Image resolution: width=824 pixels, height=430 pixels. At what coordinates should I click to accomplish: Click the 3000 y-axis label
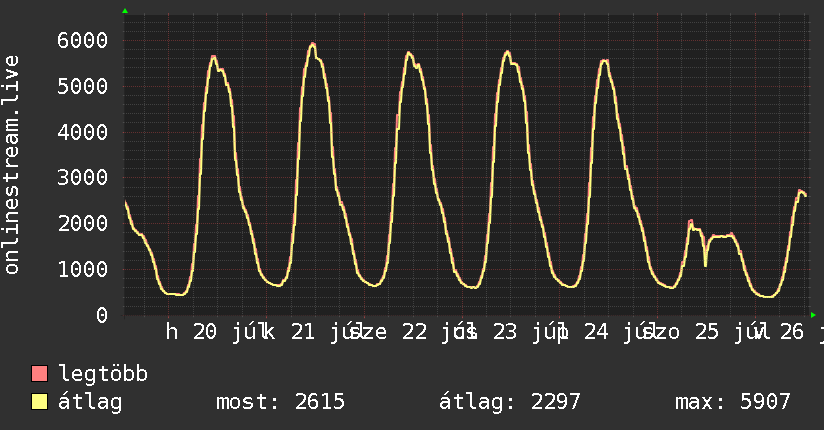[83, 178]
